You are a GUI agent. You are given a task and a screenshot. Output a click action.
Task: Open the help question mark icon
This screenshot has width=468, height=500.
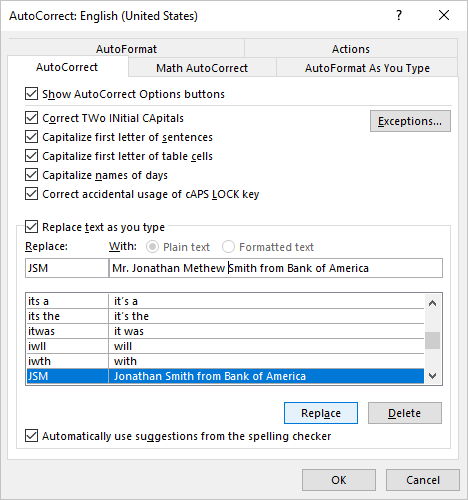click(399, 15)
